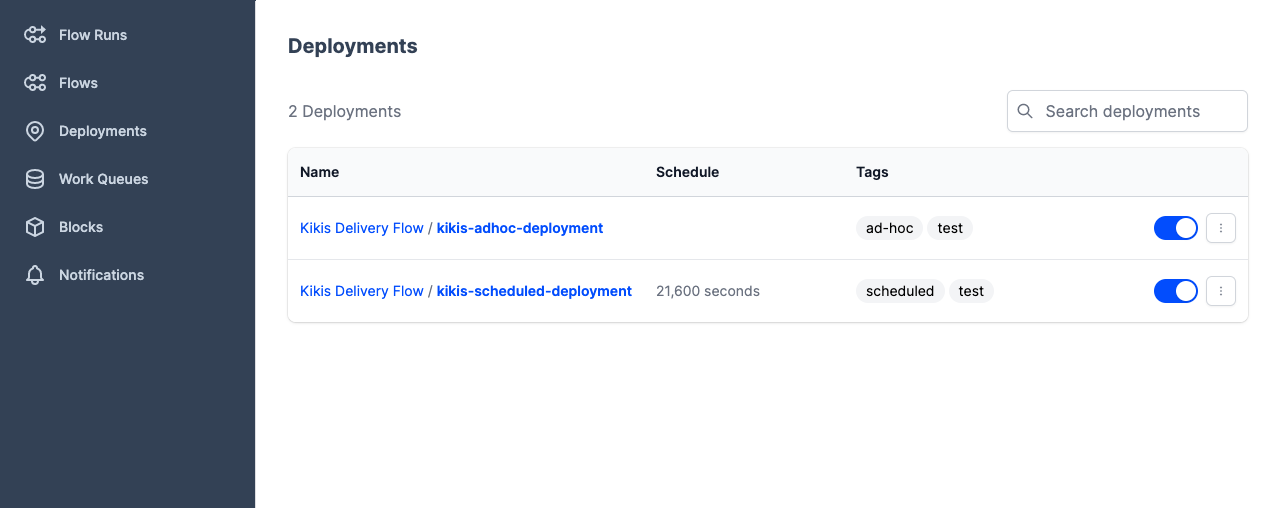This screenshot has height=508, width=1280.
Task: Click the Deployments page heading
Action: pos(353,46)
